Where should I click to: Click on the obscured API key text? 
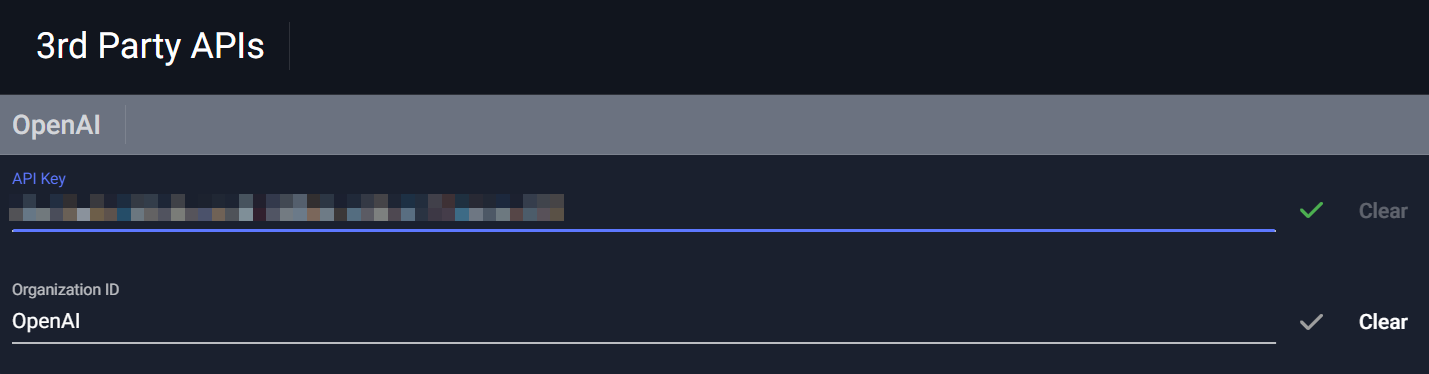click(287, 207)
